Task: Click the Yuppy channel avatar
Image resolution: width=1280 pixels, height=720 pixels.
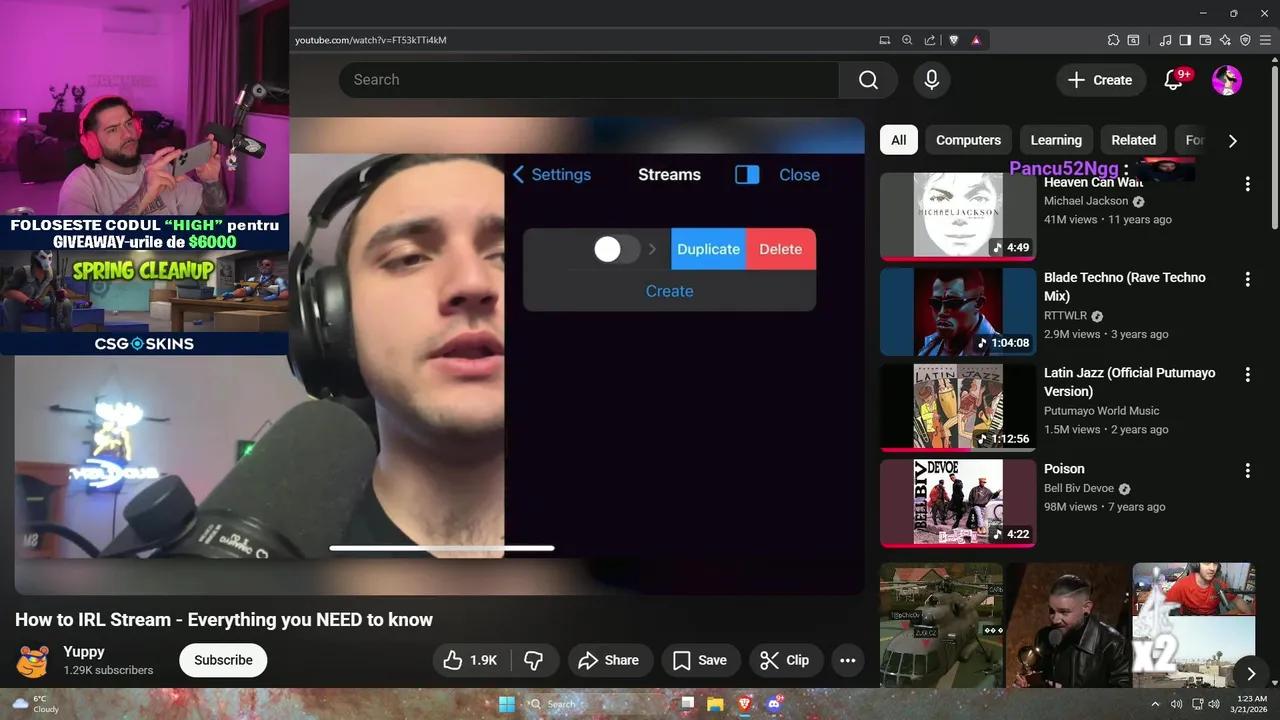Action: (x=32, y=660)
